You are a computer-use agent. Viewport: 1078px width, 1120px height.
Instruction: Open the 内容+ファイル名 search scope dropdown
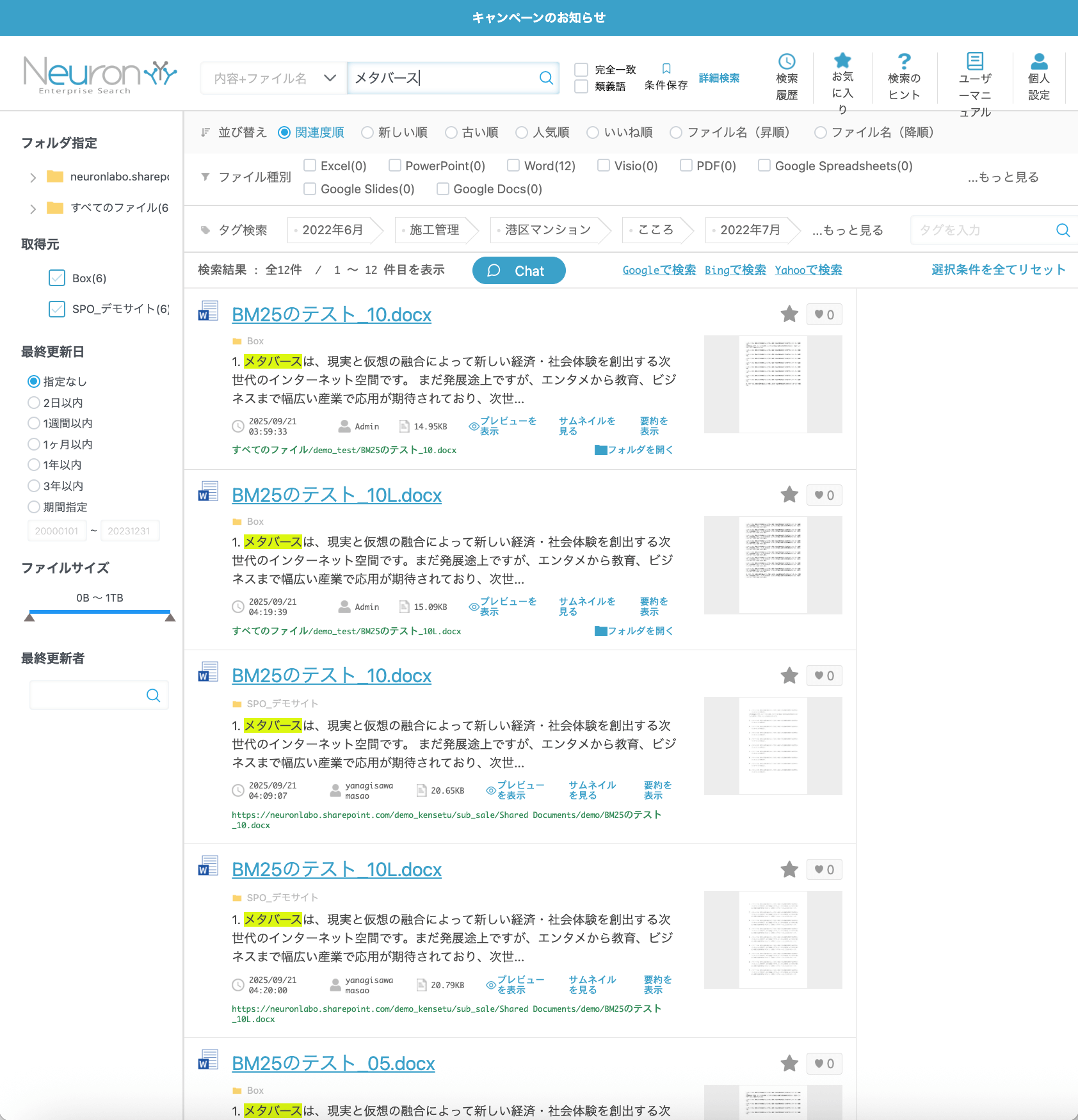(272, 77)
